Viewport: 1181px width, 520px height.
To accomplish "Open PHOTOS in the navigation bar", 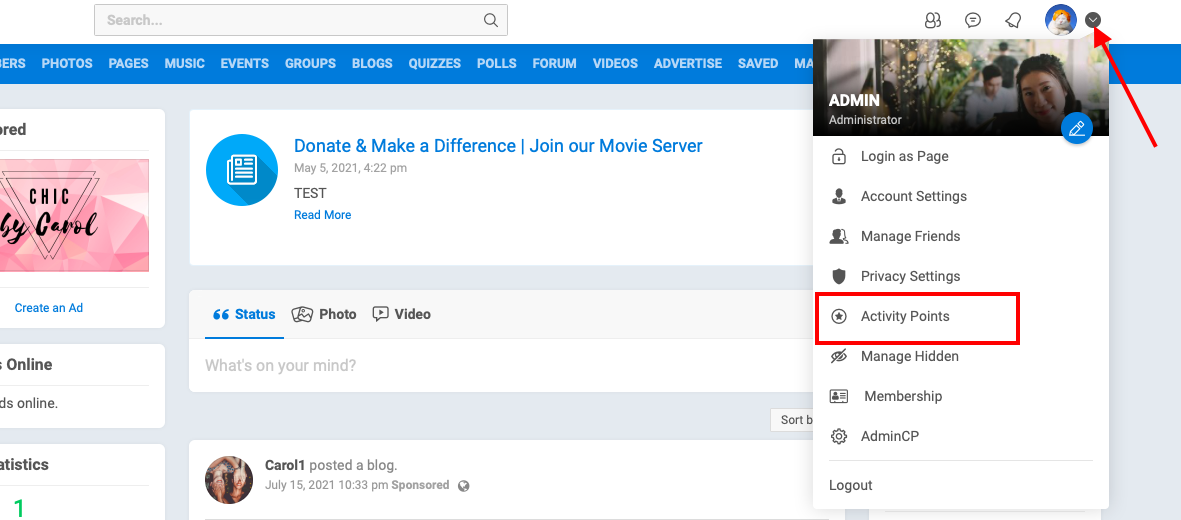I will 67,64.
